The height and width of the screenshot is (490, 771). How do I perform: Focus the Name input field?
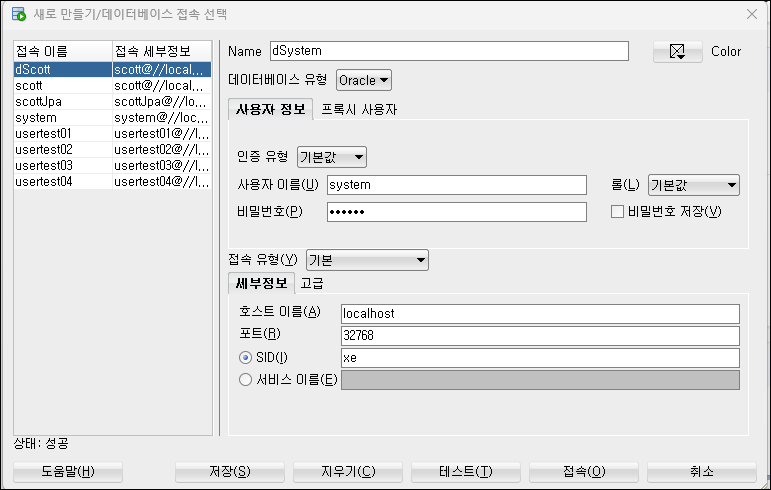[449, 51]
